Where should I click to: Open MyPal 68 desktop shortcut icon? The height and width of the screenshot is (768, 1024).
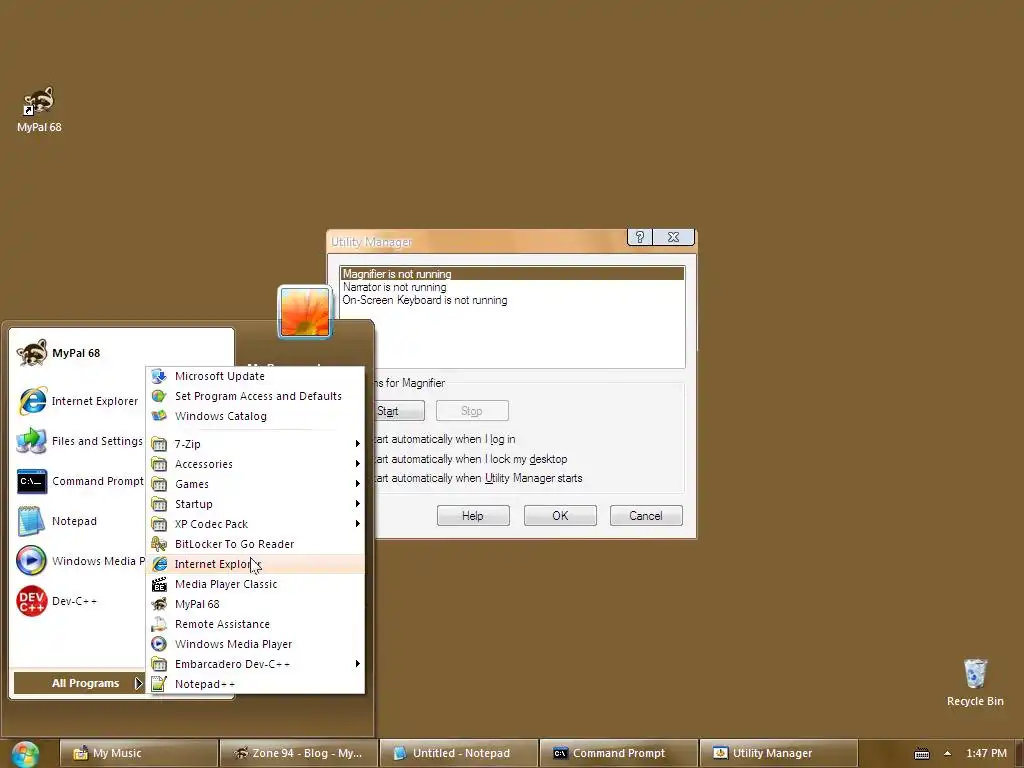pyautogui.click(x=39, y=109)
